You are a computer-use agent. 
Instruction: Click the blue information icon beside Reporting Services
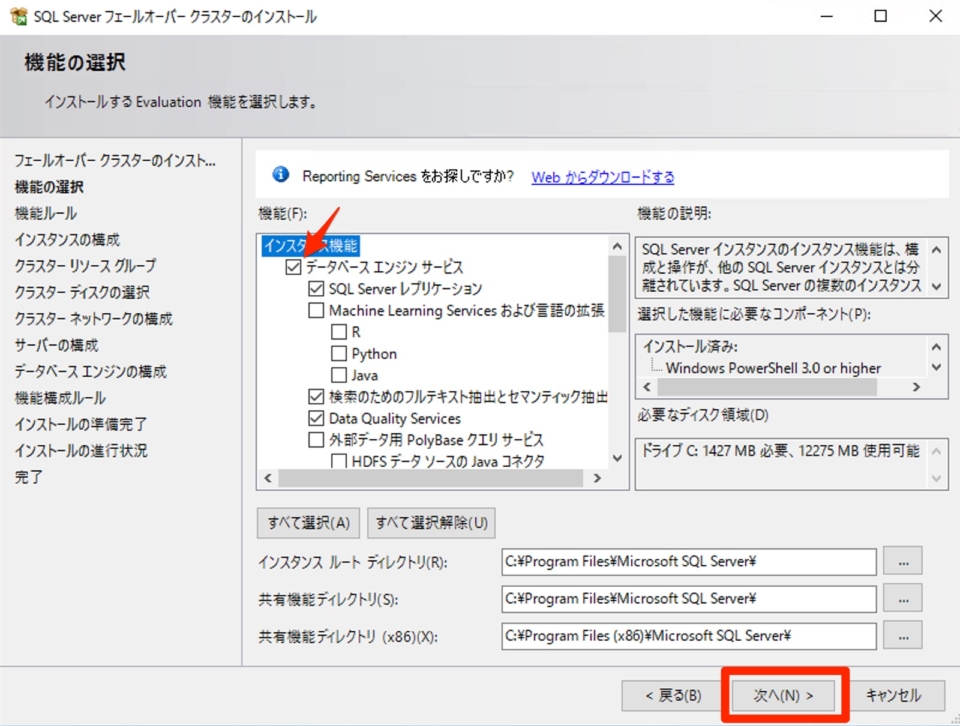[280, 174]
